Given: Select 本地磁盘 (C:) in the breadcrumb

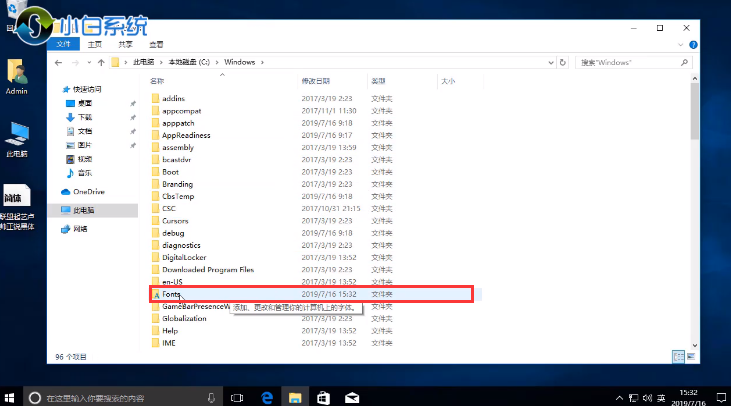Looking at the screenshot, I should point(189,62).
